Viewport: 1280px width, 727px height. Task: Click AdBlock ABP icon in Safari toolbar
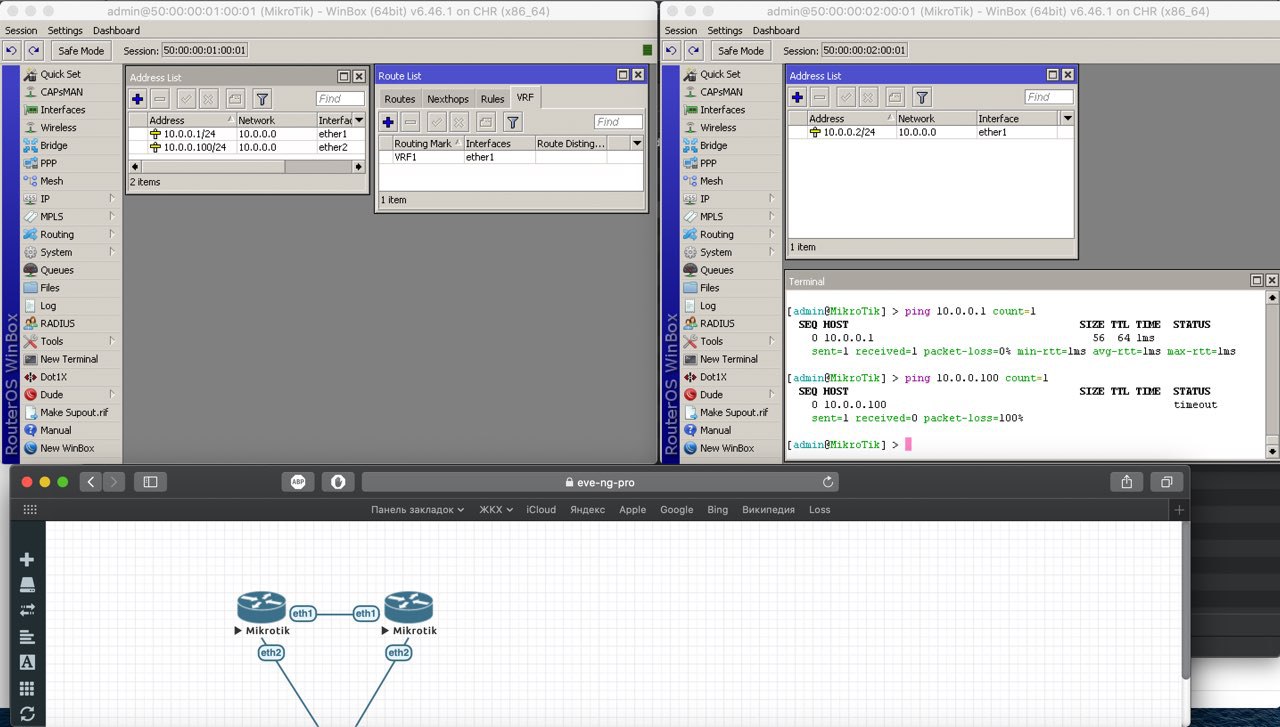(x=298, y=482)
